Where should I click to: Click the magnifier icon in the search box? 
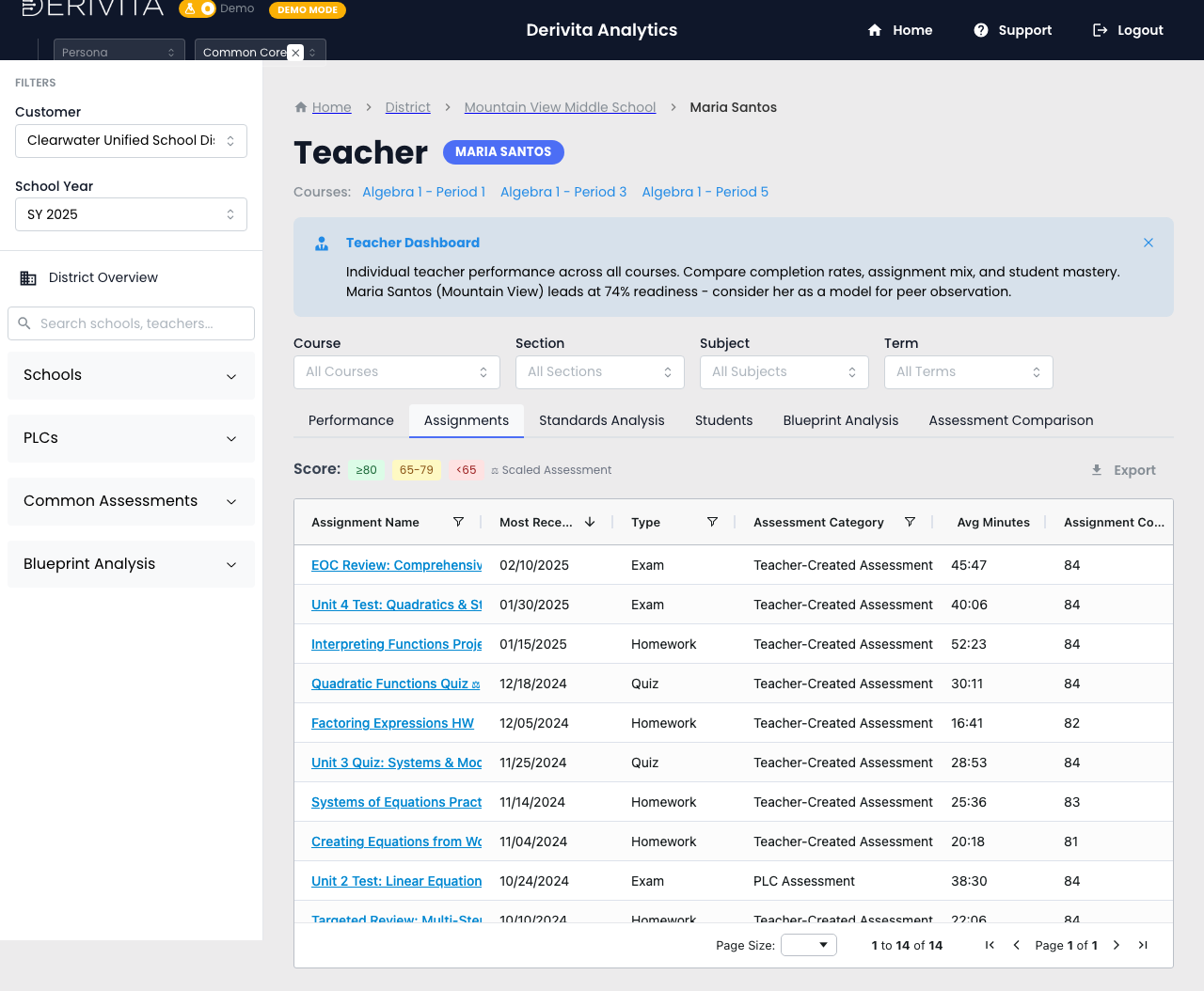(24, 323)
